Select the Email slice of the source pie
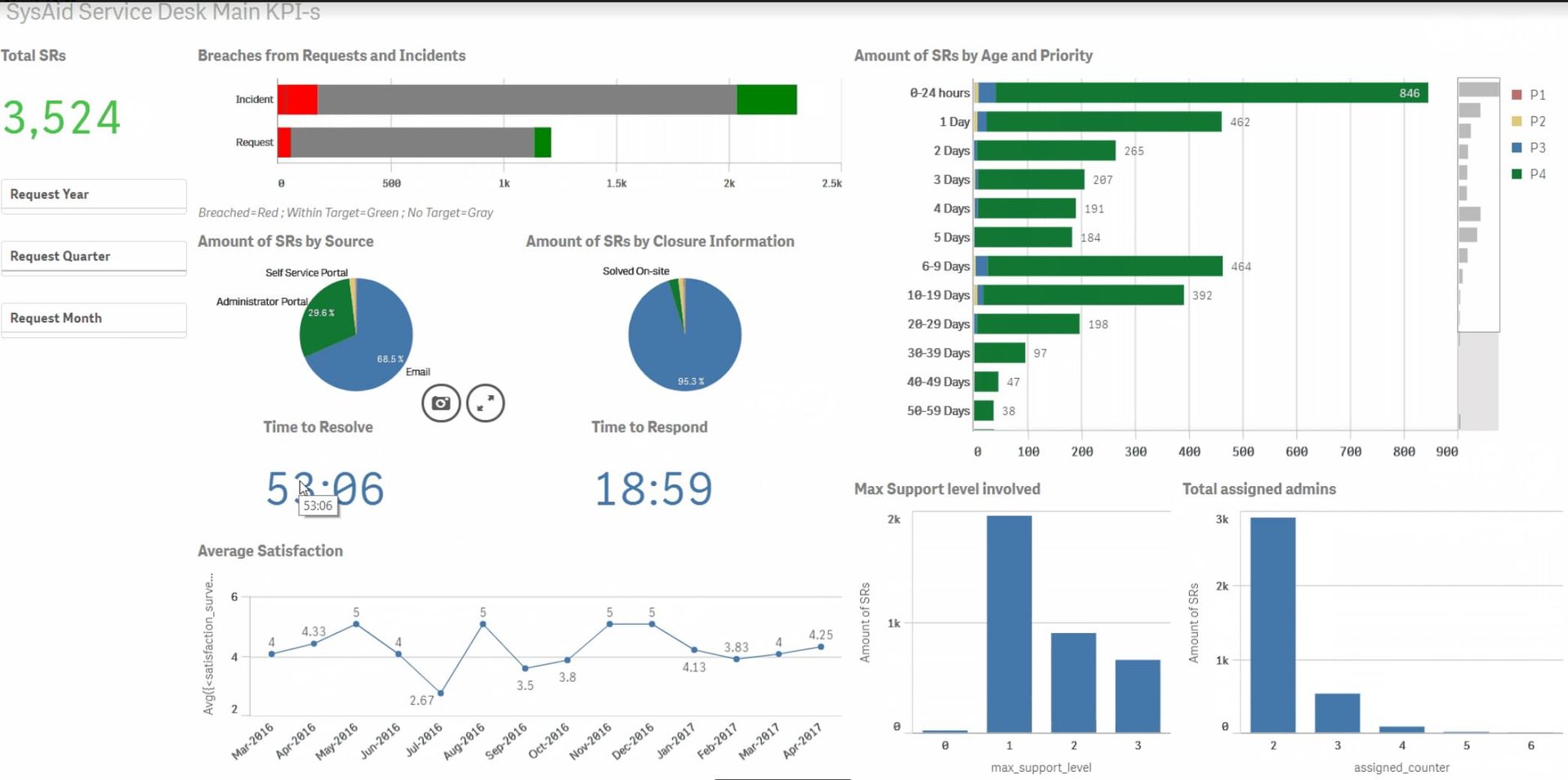 coord(380,351)
